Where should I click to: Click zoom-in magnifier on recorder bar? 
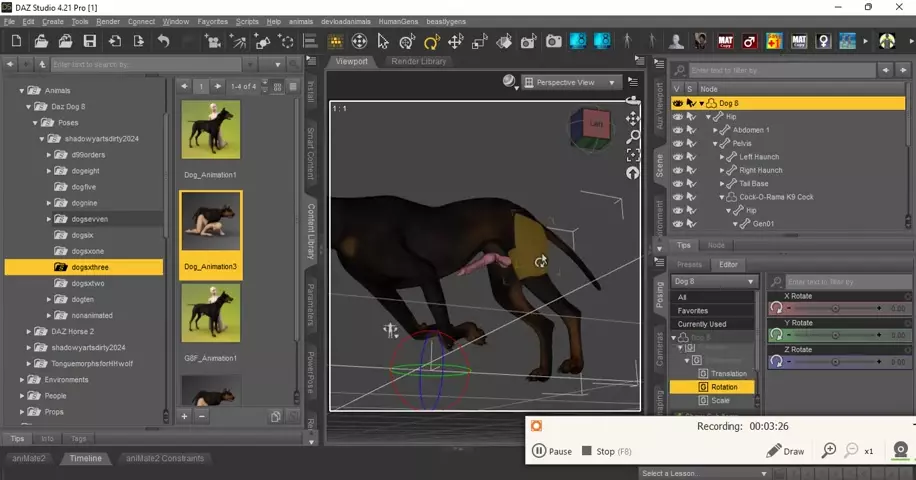point(829,451)
